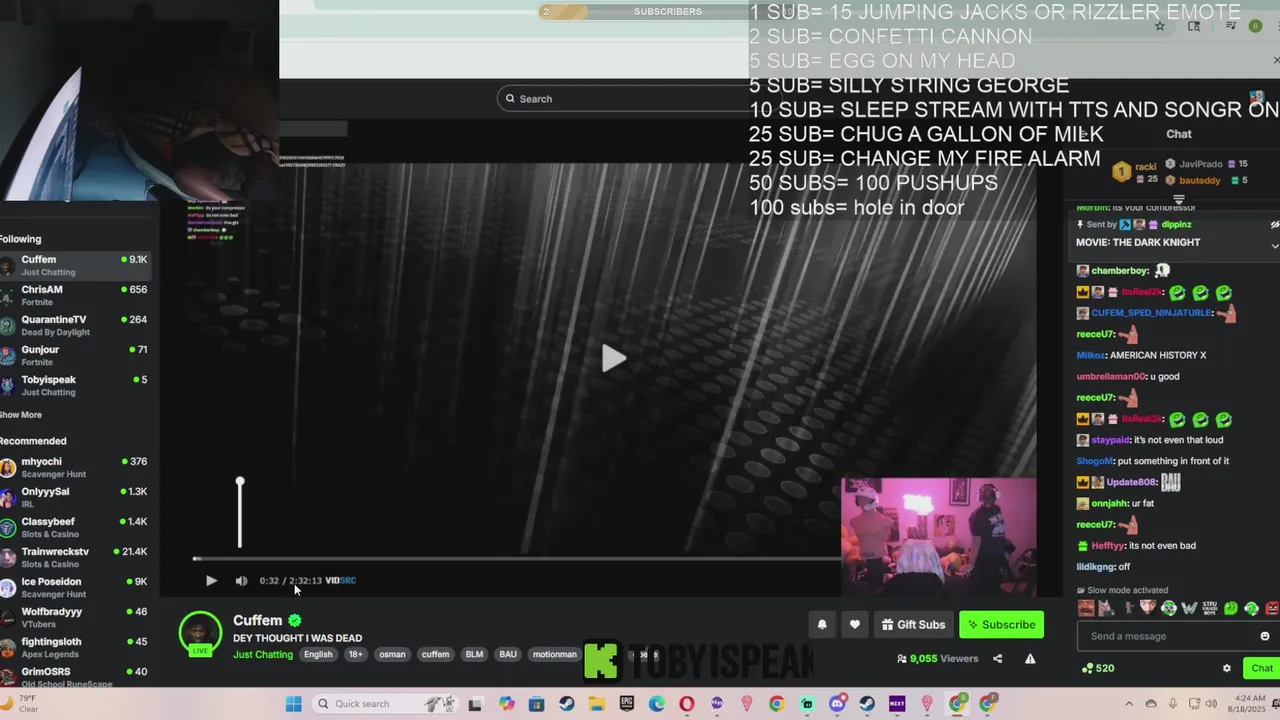Open the Windows Start menu
The image size is (1280, 720).
click(x=293, y=704)
